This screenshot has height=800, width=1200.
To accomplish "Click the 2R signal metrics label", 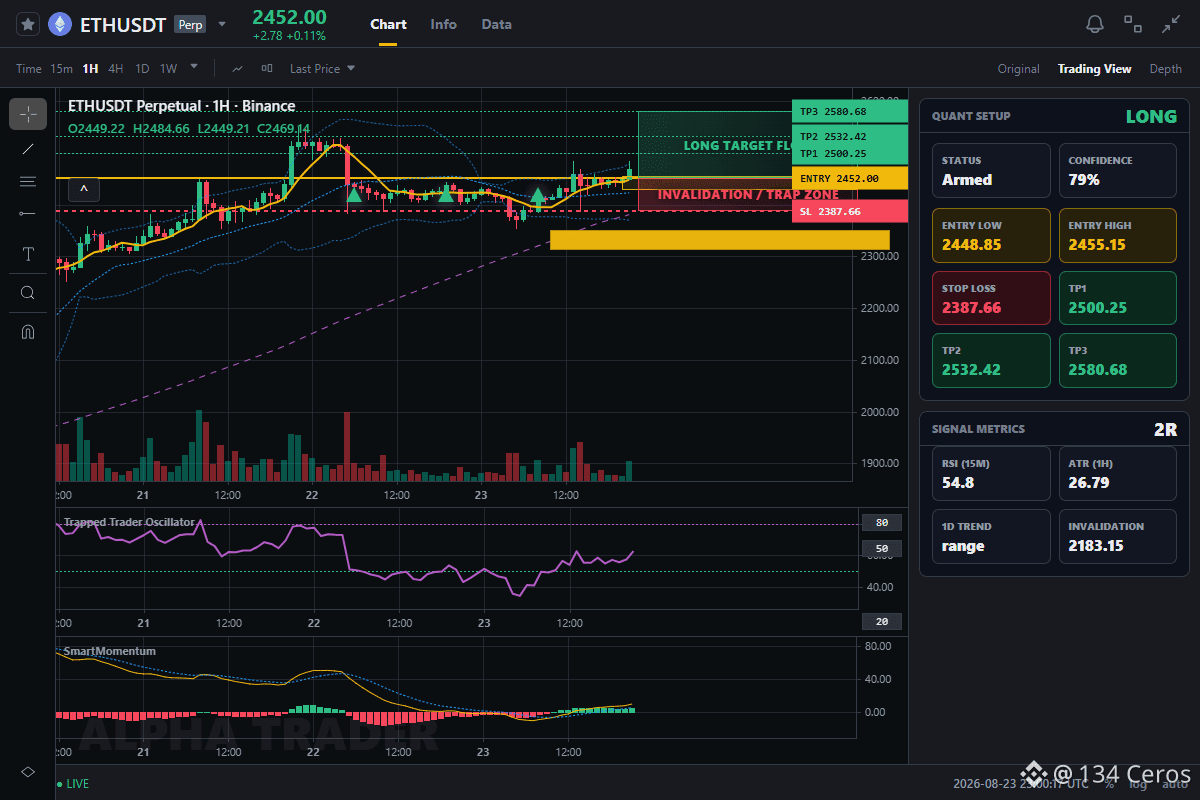I will click(x=1165, y=430).
